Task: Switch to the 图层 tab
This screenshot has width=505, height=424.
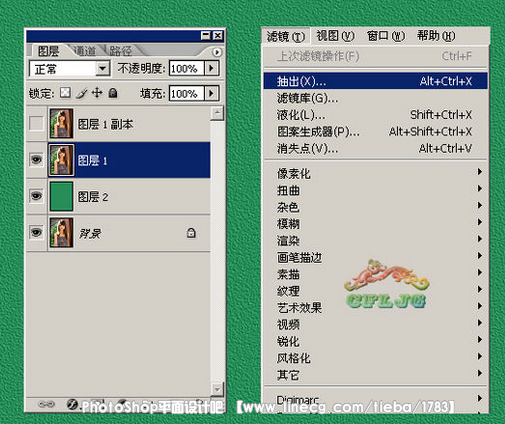Action: coord(49,51)
